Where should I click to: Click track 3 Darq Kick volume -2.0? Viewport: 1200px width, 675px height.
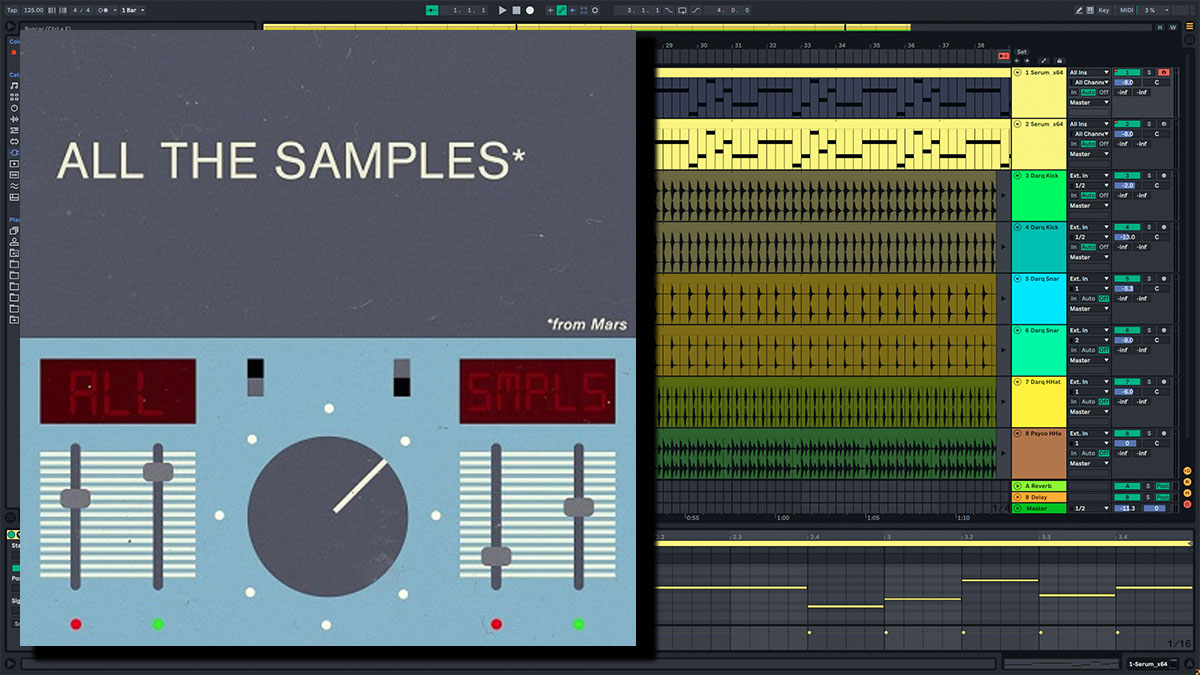pos(1127,185)
